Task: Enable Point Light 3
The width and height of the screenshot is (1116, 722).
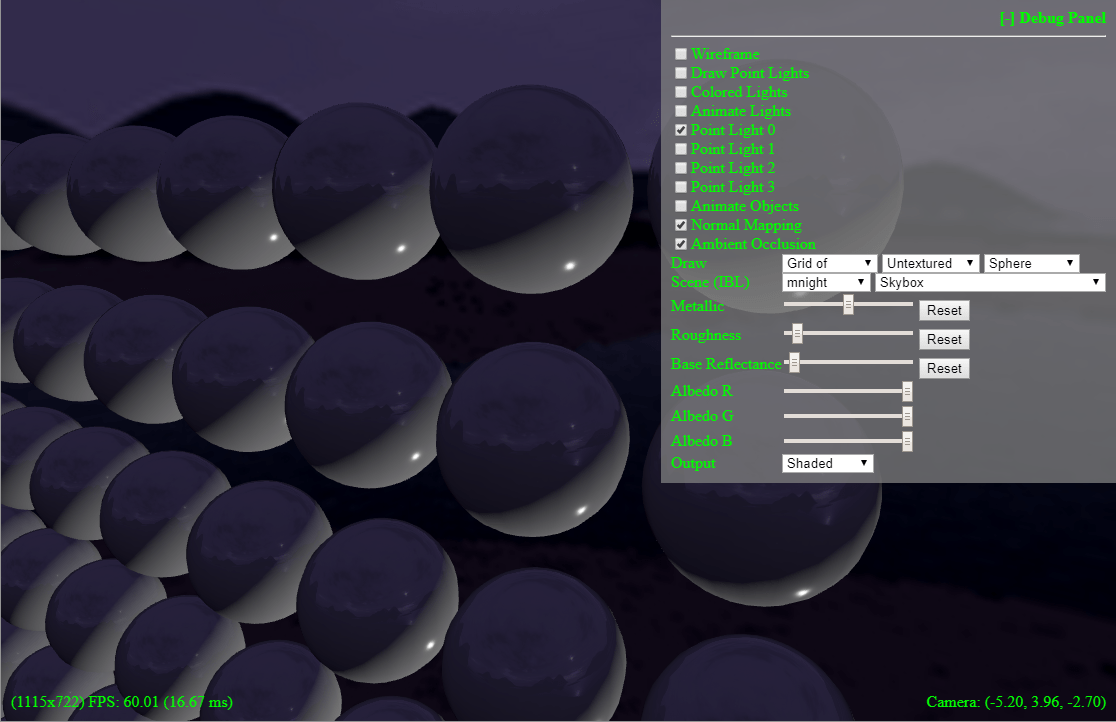Action: (681, 187)
